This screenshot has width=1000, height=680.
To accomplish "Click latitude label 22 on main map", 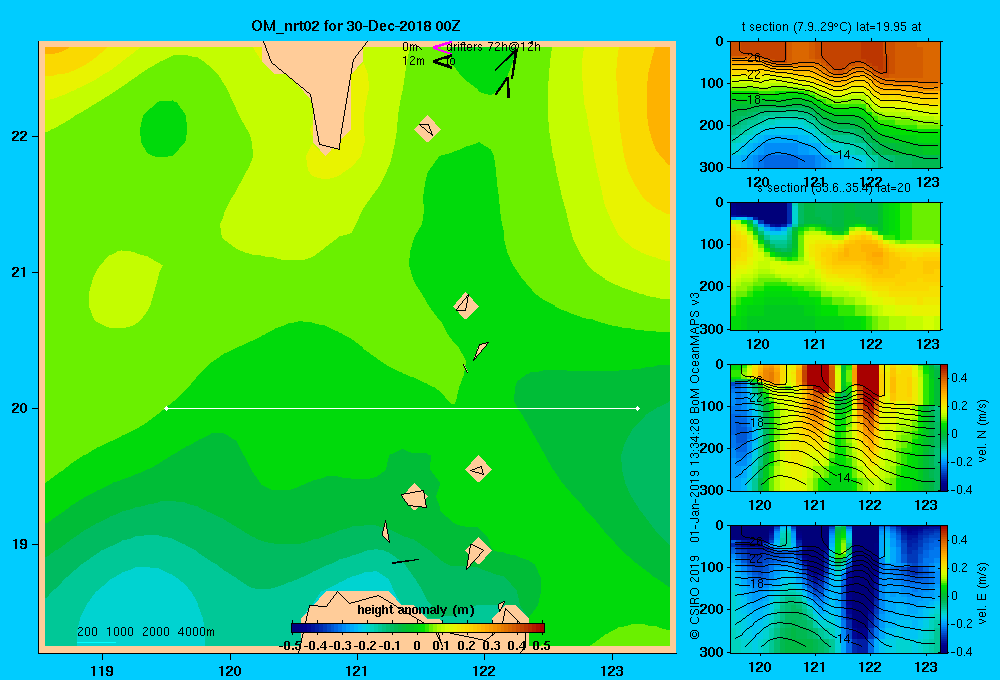I will tap(20, 137).
